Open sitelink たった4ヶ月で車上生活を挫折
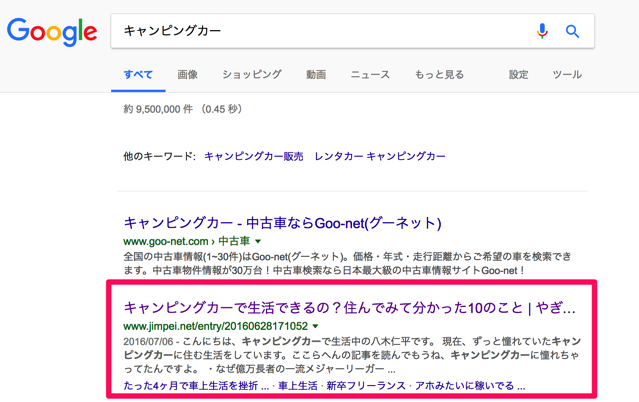The image size is (639, 402). click(x=196, y=386)
